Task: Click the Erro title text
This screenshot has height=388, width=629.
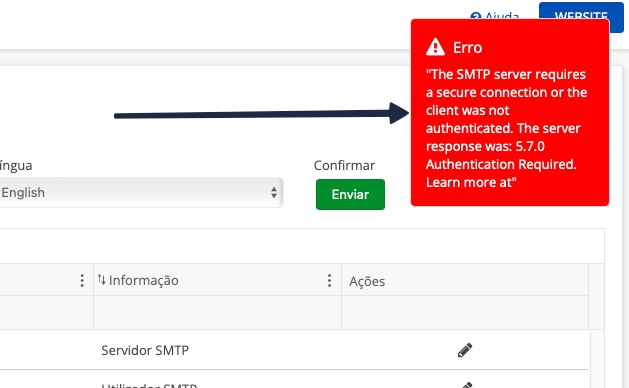Action: 467,48
